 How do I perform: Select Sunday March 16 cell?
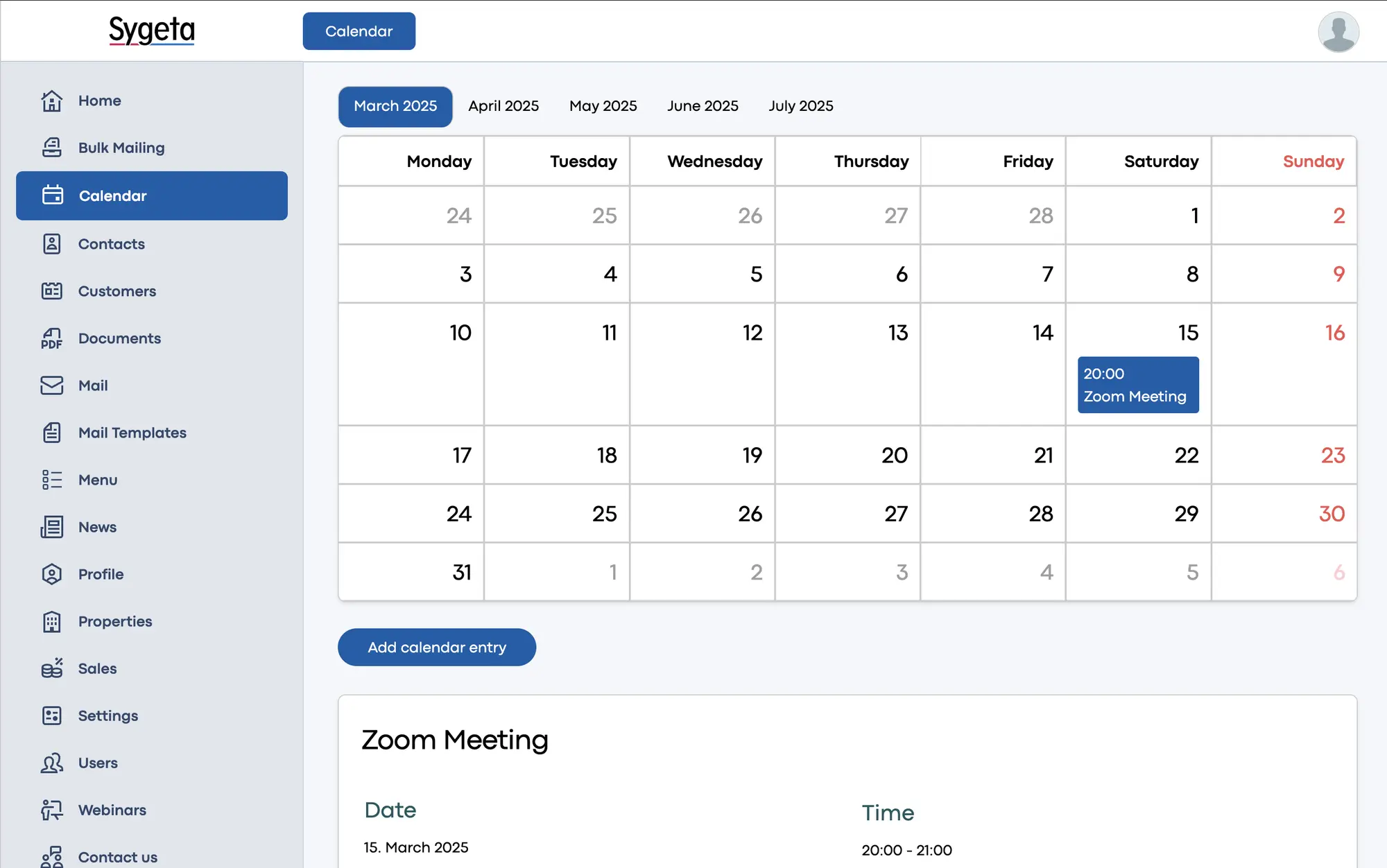[x=1284, y=364]
